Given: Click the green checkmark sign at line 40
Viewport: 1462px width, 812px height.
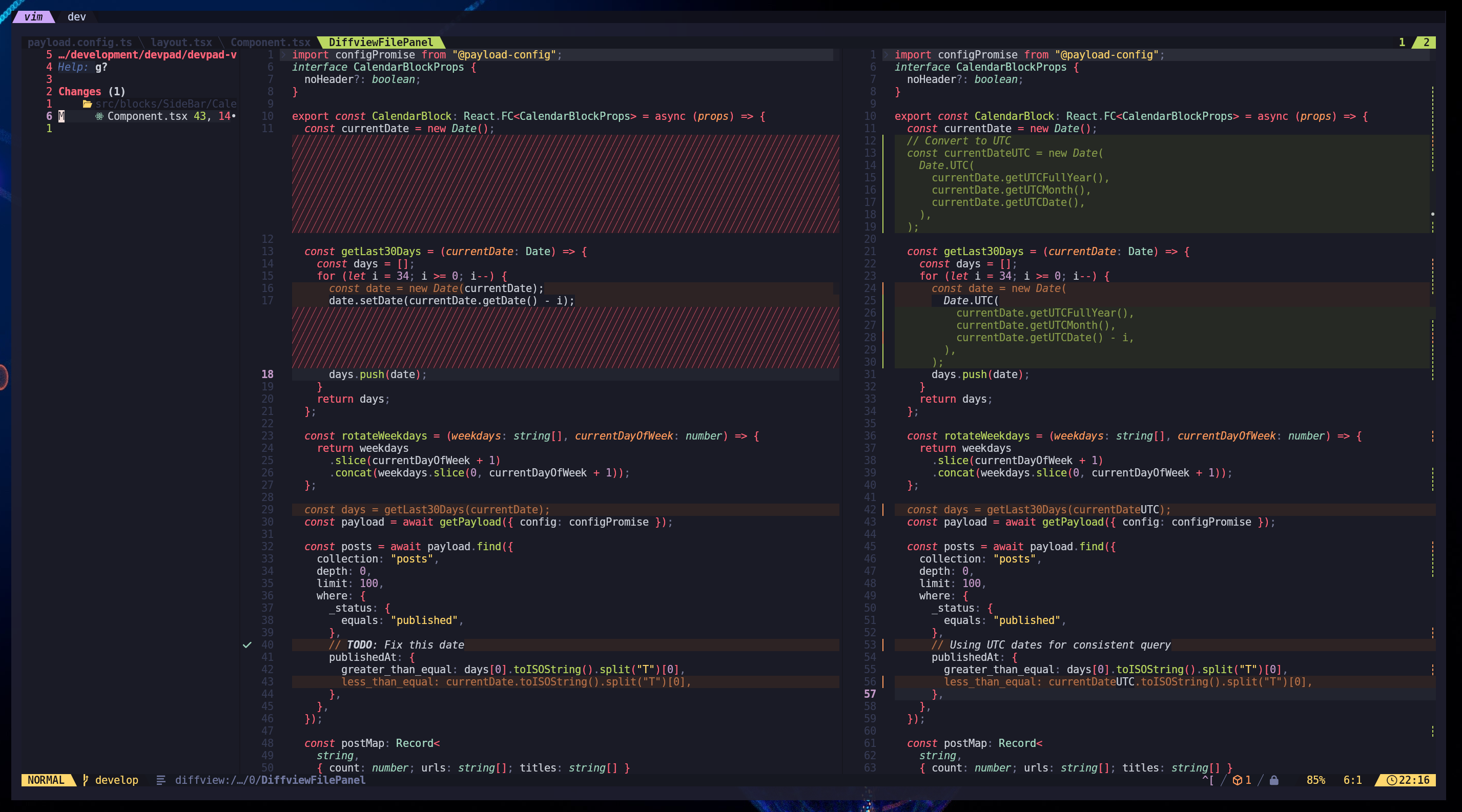Looking at the screenshot, I should point(246,644).
